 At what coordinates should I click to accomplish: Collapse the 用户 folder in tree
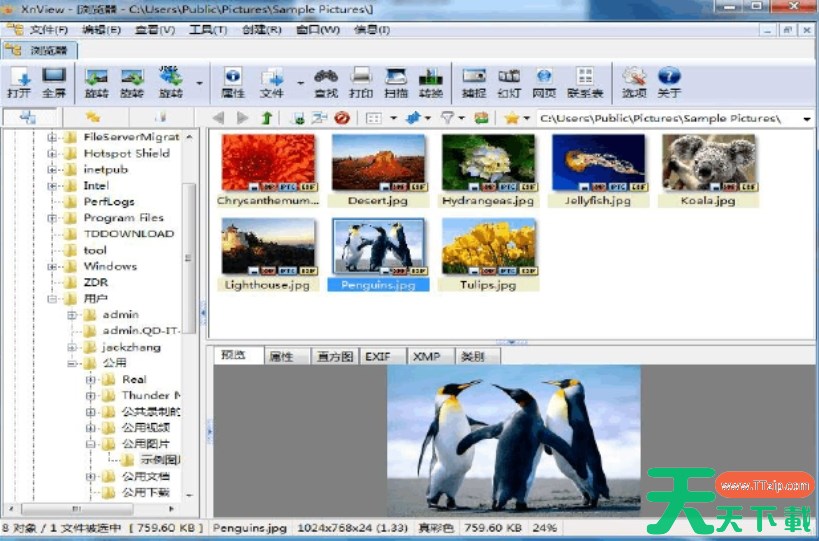pos(52,298)
